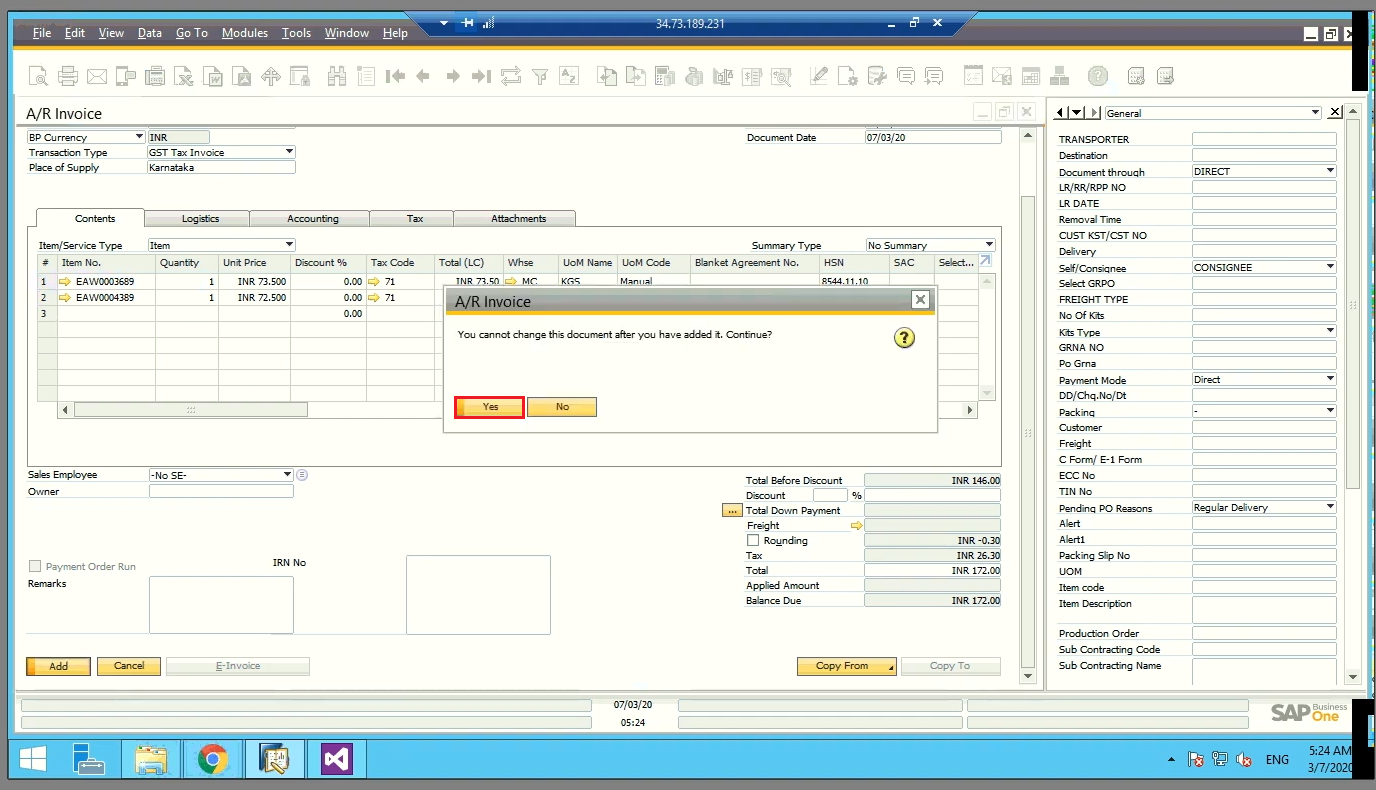Export document to Excel icon
The image size is (1376, 790).
coord(184,76)
